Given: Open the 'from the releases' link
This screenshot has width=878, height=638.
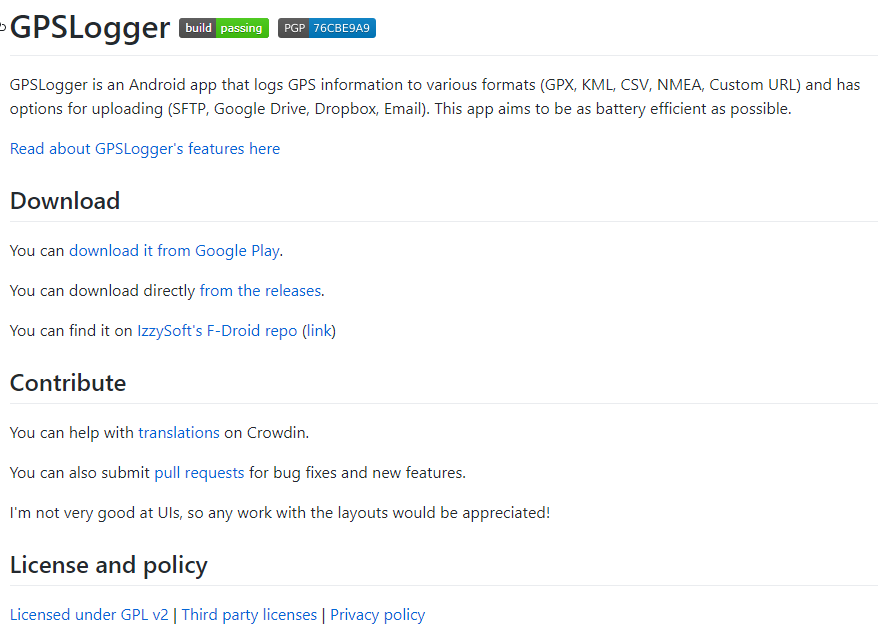Looking at the screenshot, I should 260,291.
